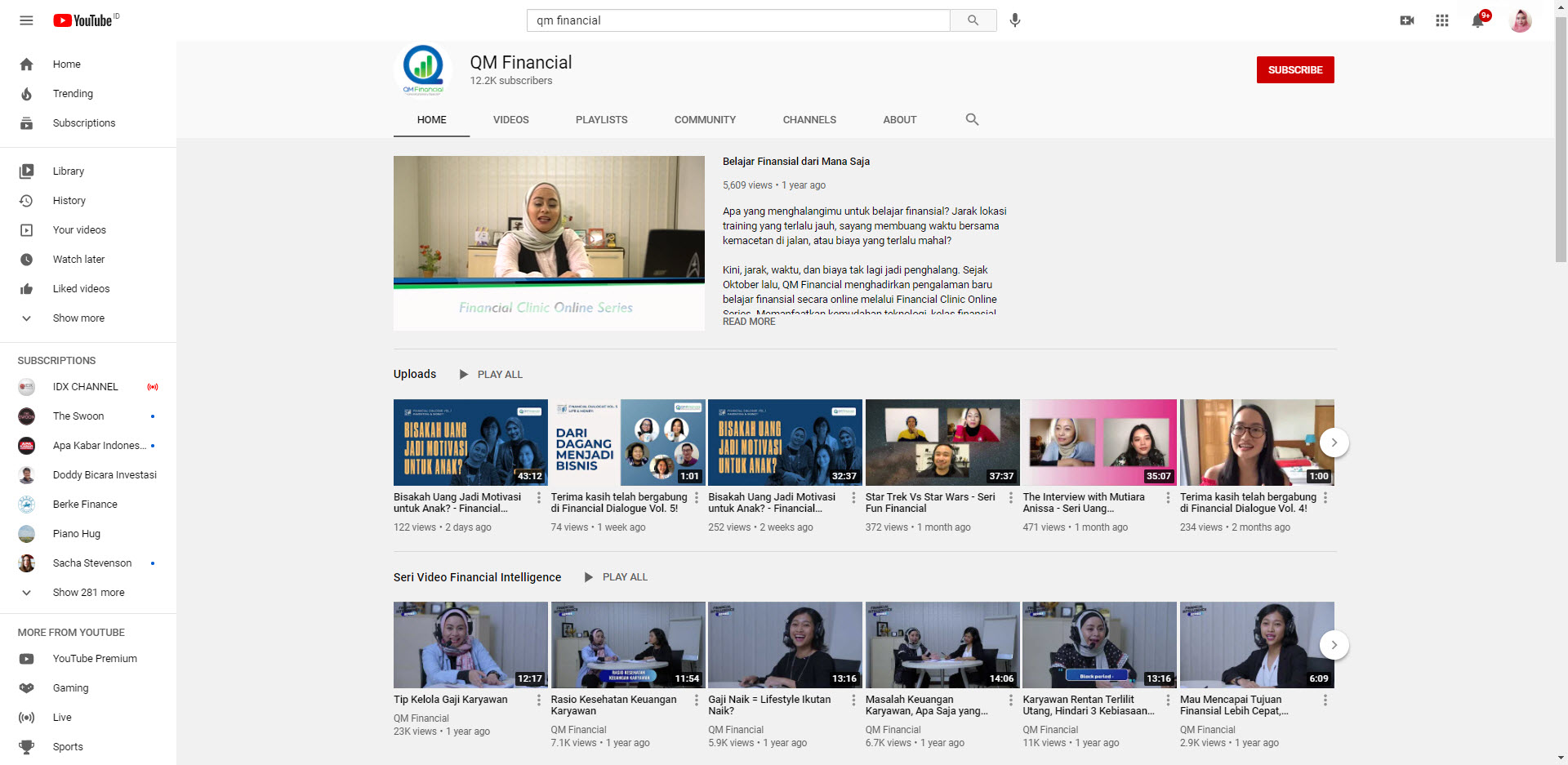Open Apa Kabar Indonesia subscription

click(x=88, y=446)
